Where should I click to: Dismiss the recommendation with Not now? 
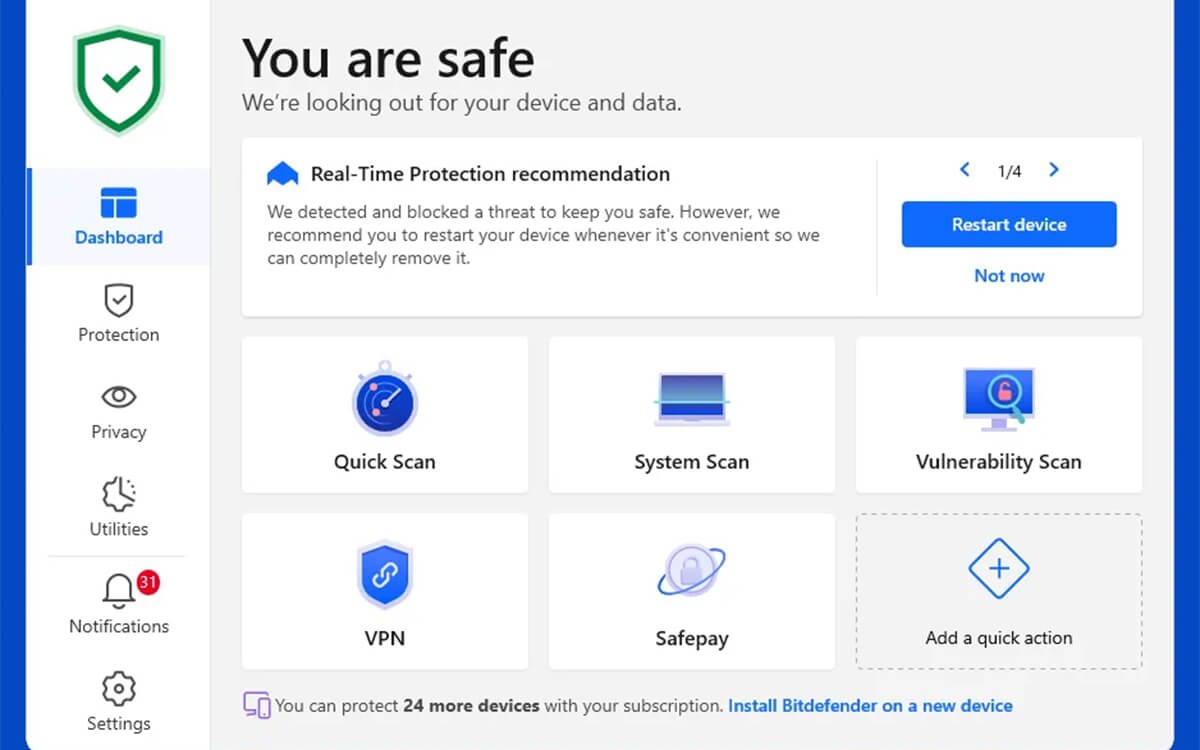point(1008,275)
